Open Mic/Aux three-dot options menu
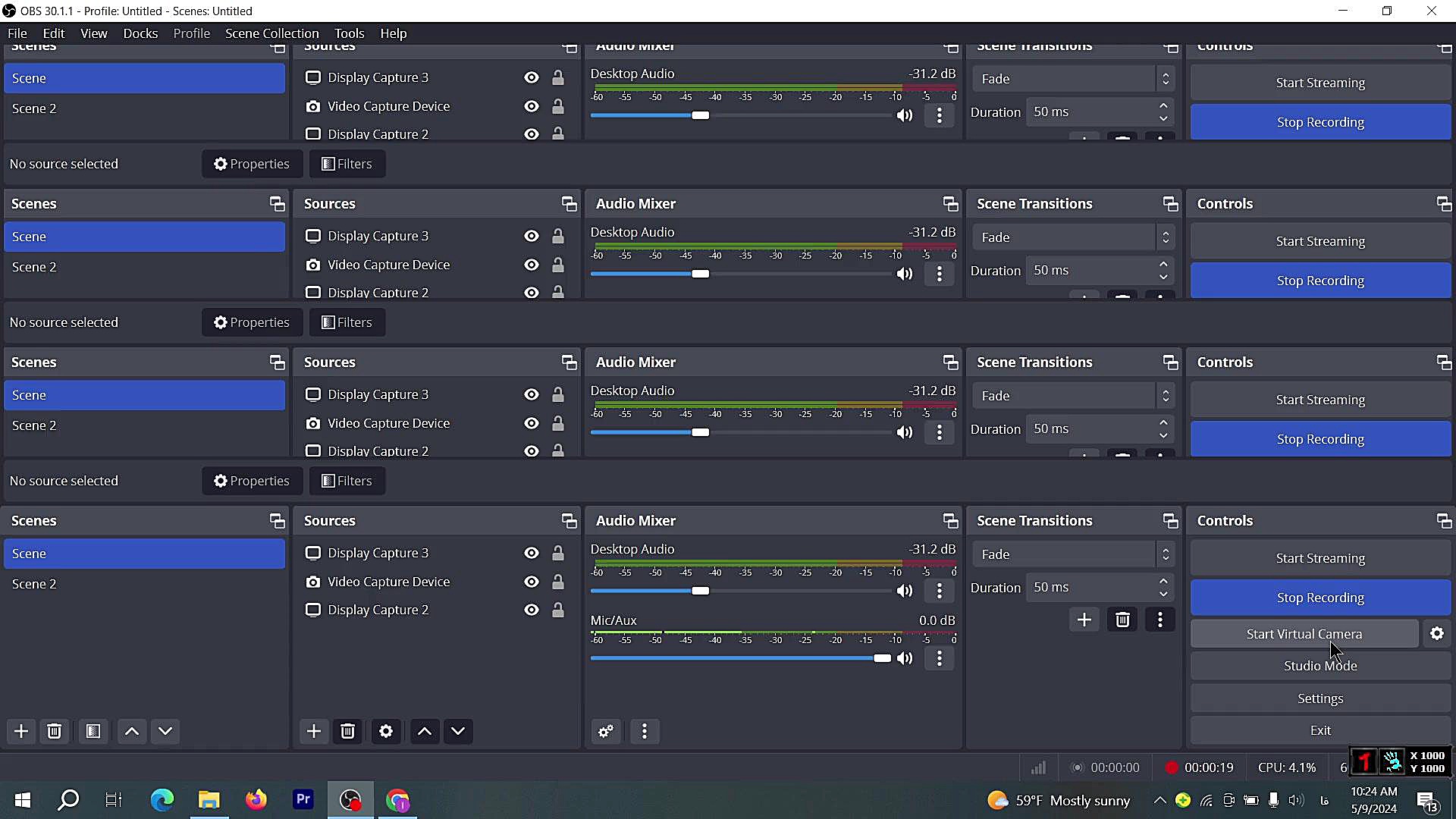This screenshot has width=1456, height=819. coord(940,658)
